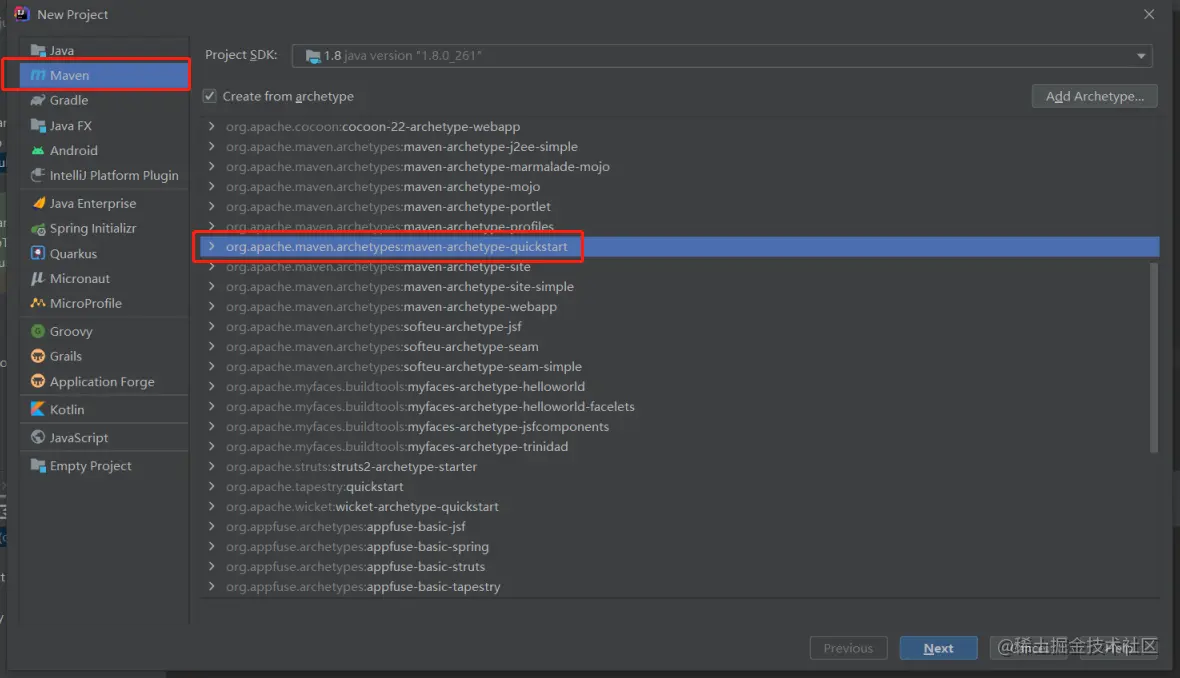Click the Android robot icon
This screenshot has width=1180, height=678.
[38, 150]
